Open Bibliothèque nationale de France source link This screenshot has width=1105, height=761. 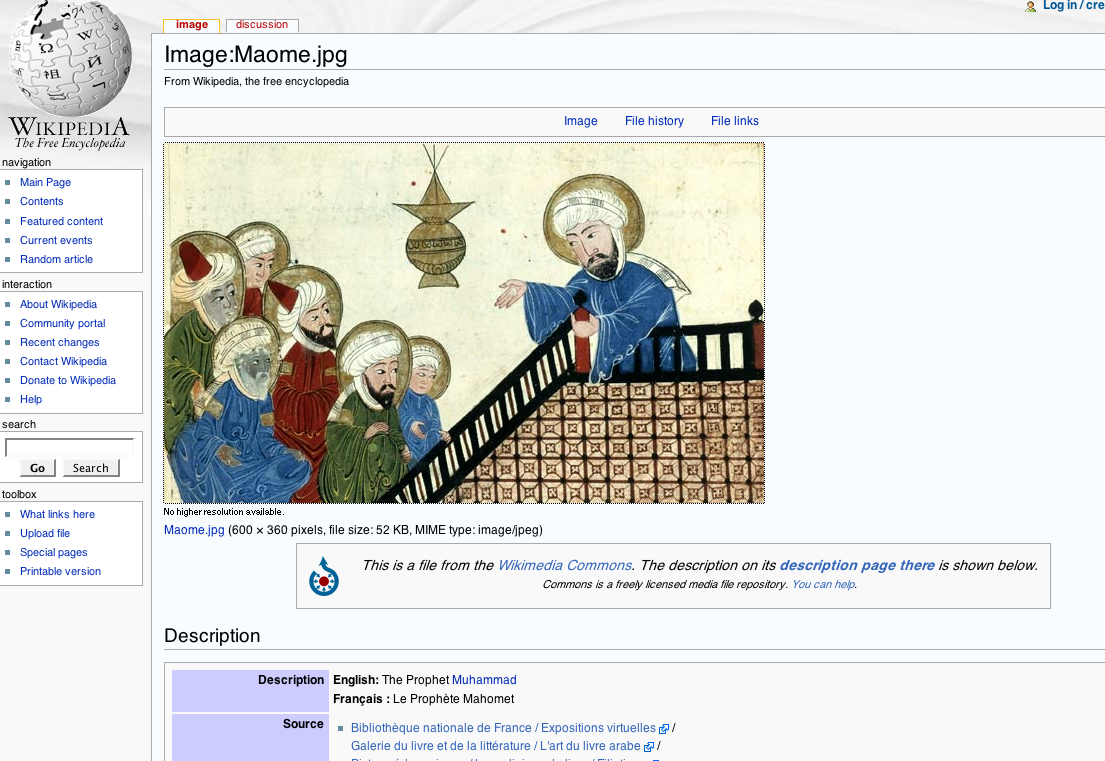[503, 728]
